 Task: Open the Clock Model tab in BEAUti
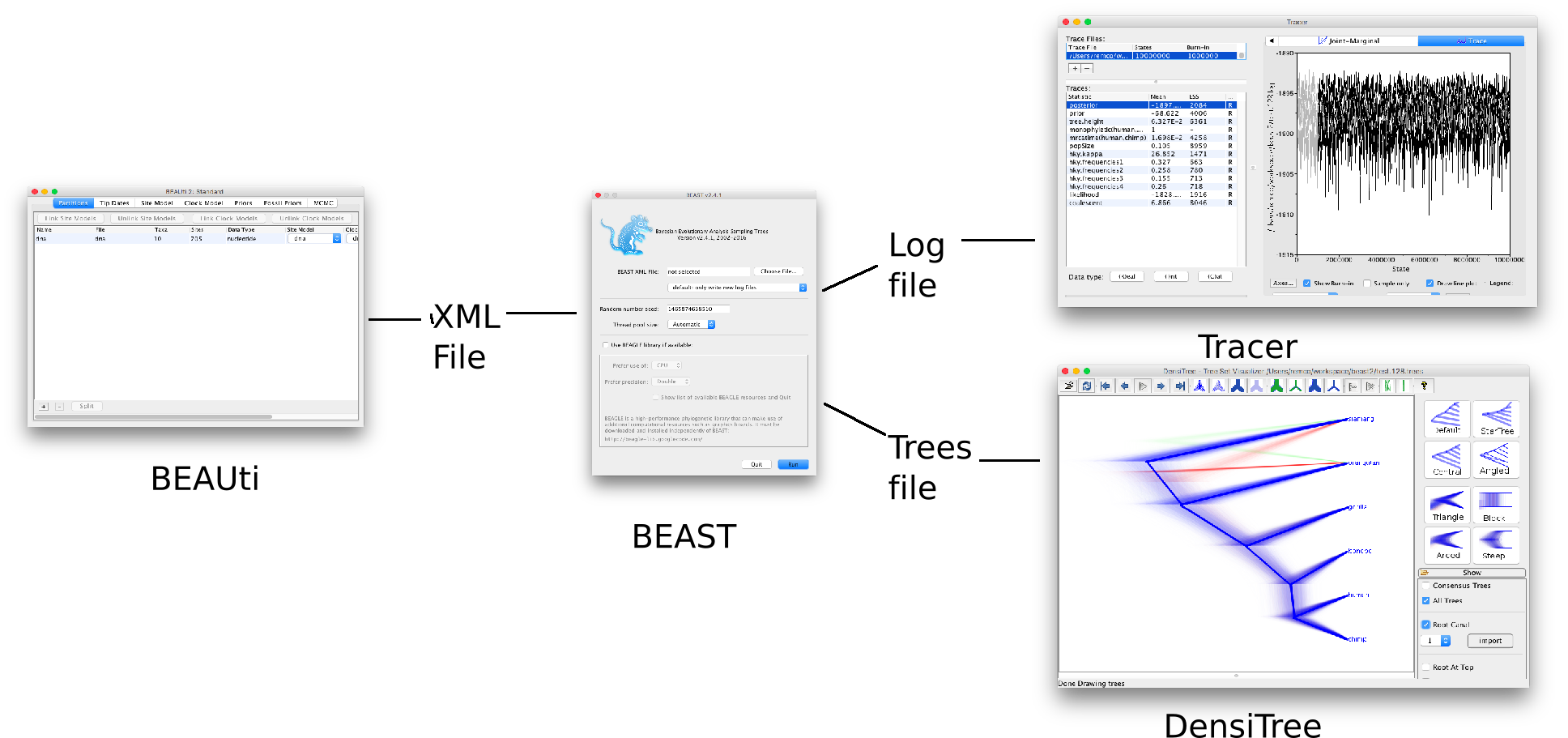[203, 203]
